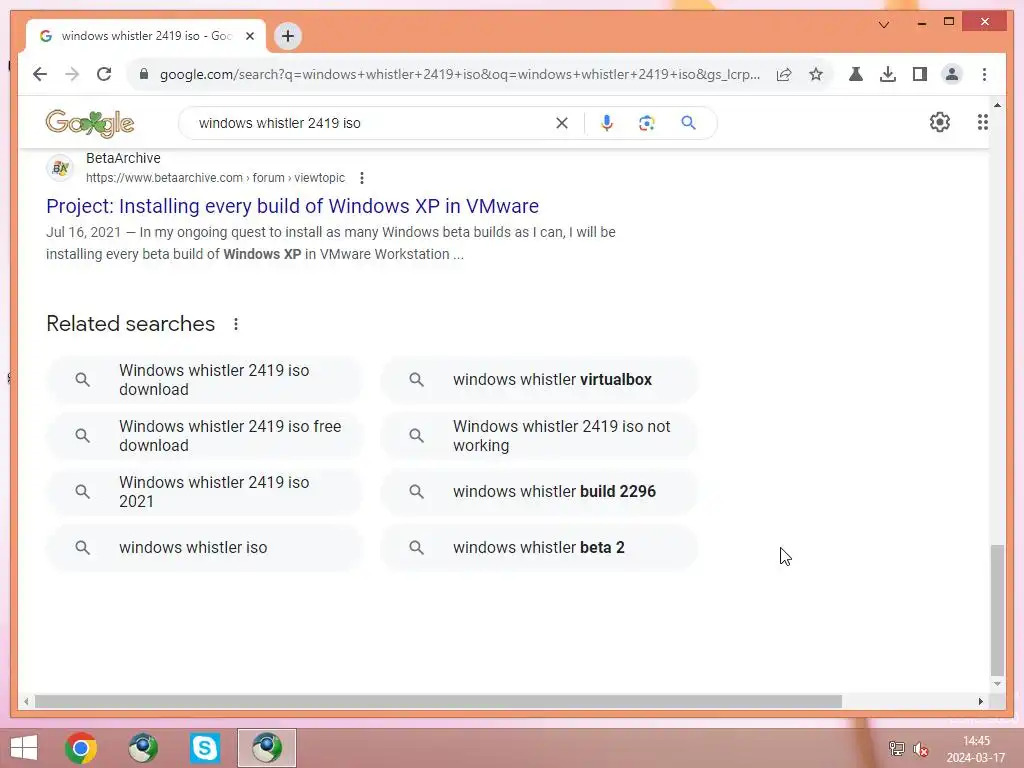1024x768 pixels.
Task: Click the scroll down arrow
Action: point(997,684)
